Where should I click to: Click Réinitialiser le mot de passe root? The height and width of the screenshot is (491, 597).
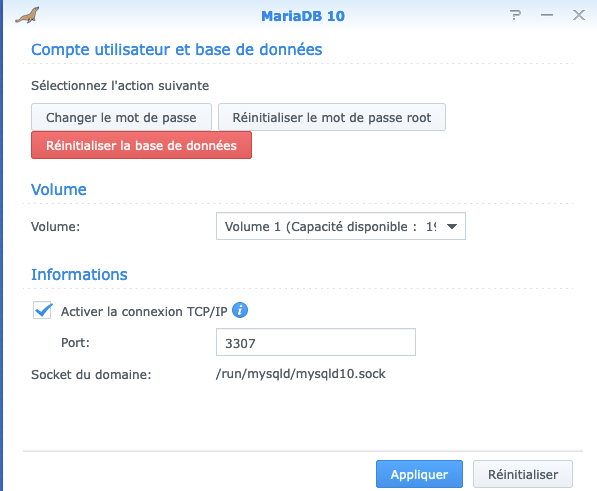coord(332,117)
